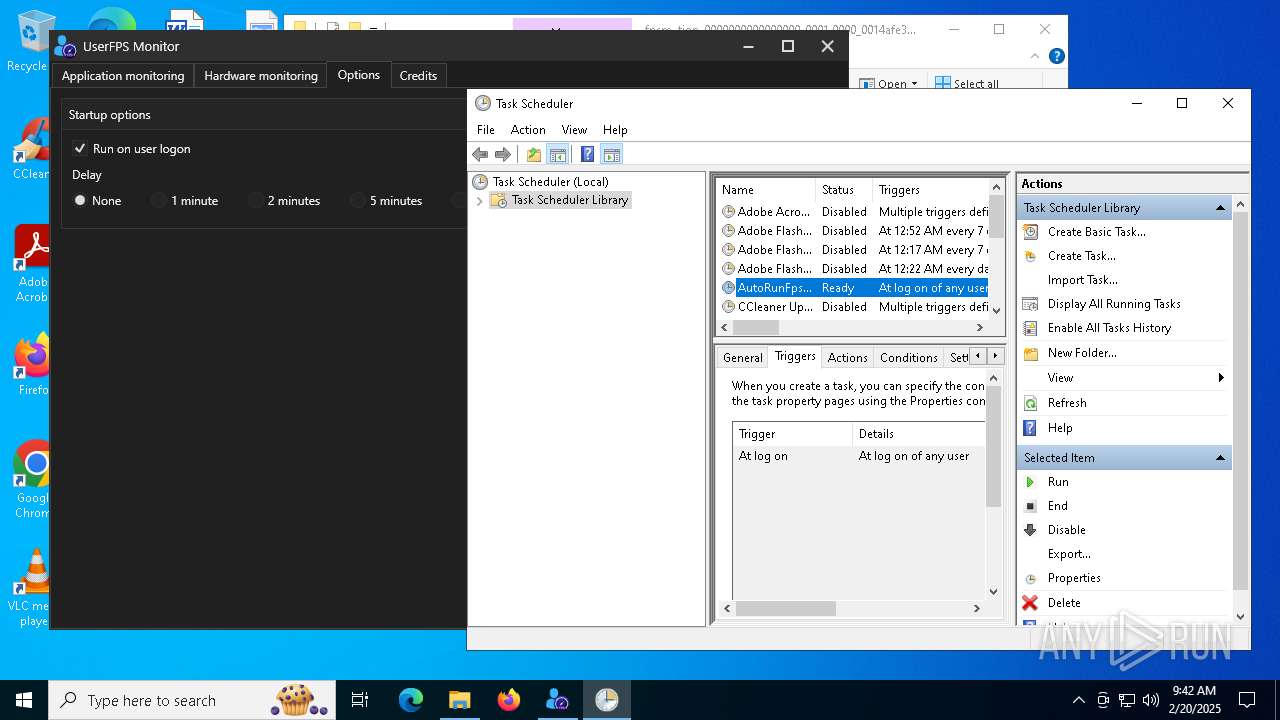Viewport: 1280px width, 720px height.
Task: Click the tab strip scroll-right arrow
Action: pyautogui.click(x=995, y=356)
